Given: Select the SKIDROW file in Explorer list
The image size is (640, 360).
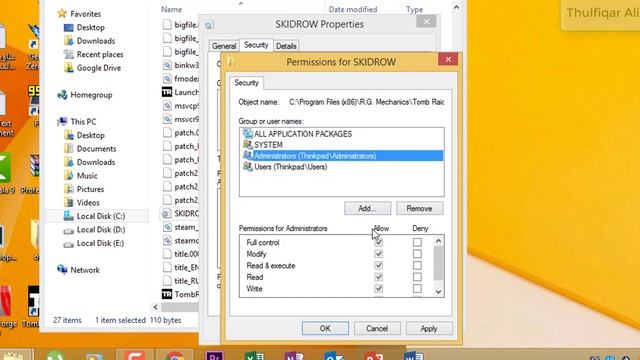Looking at the screenshot, I should (x=180, y=213).
